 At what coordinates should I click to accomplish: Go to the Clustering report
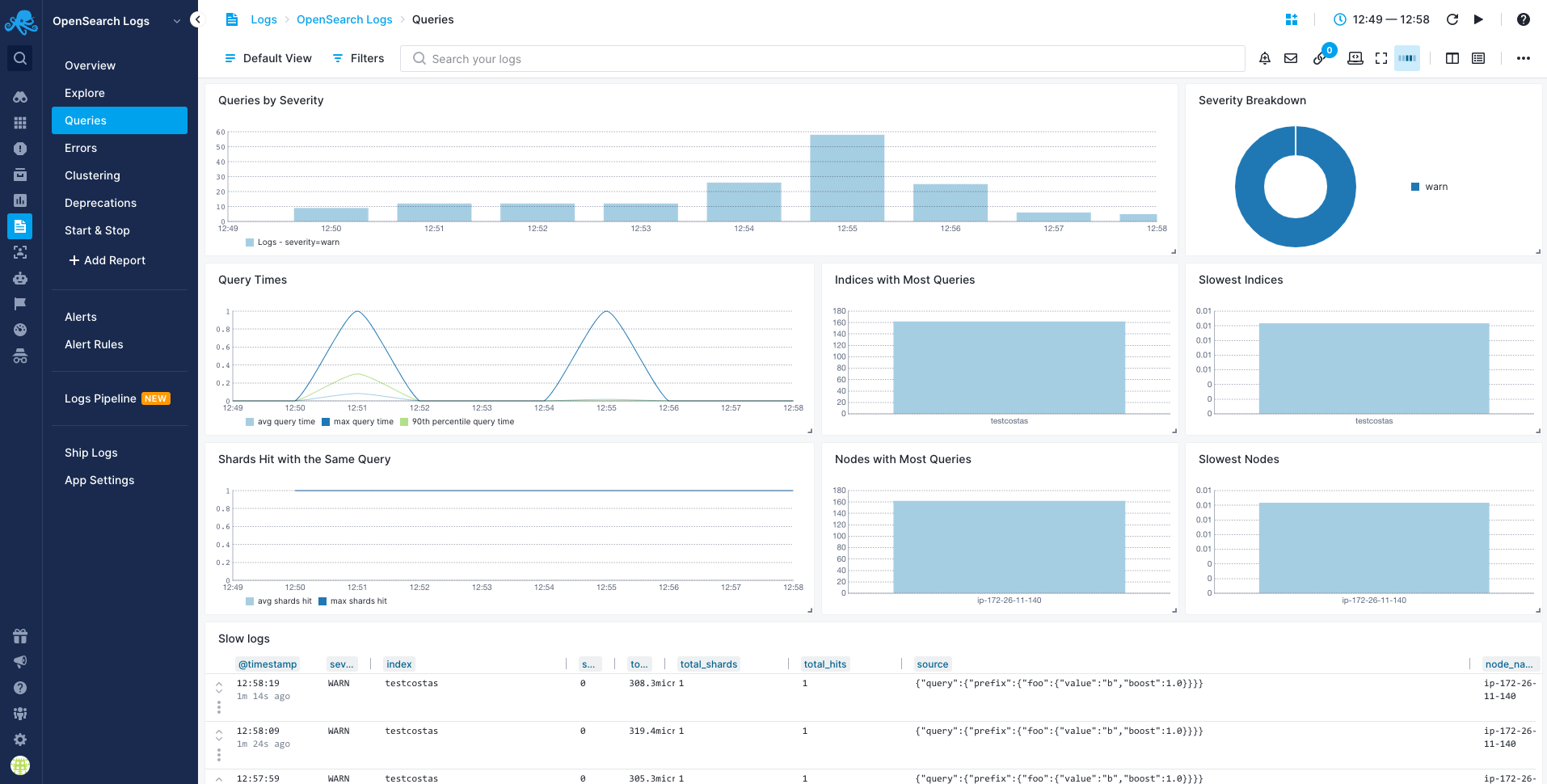click(120, 175)
